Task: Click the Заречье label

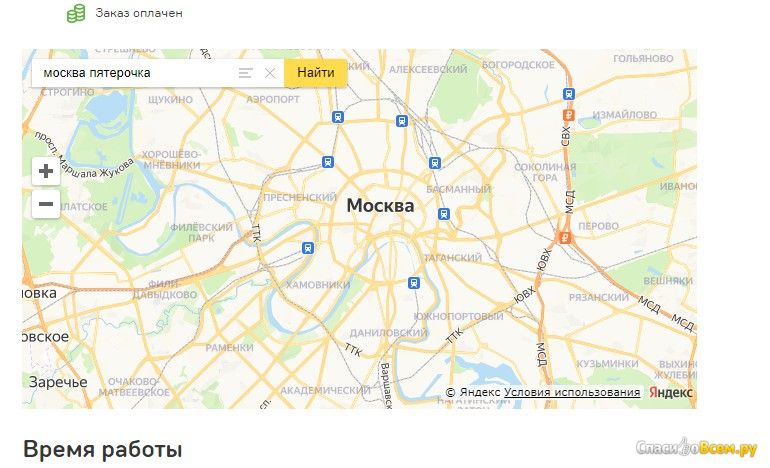Action: point(58,382)
